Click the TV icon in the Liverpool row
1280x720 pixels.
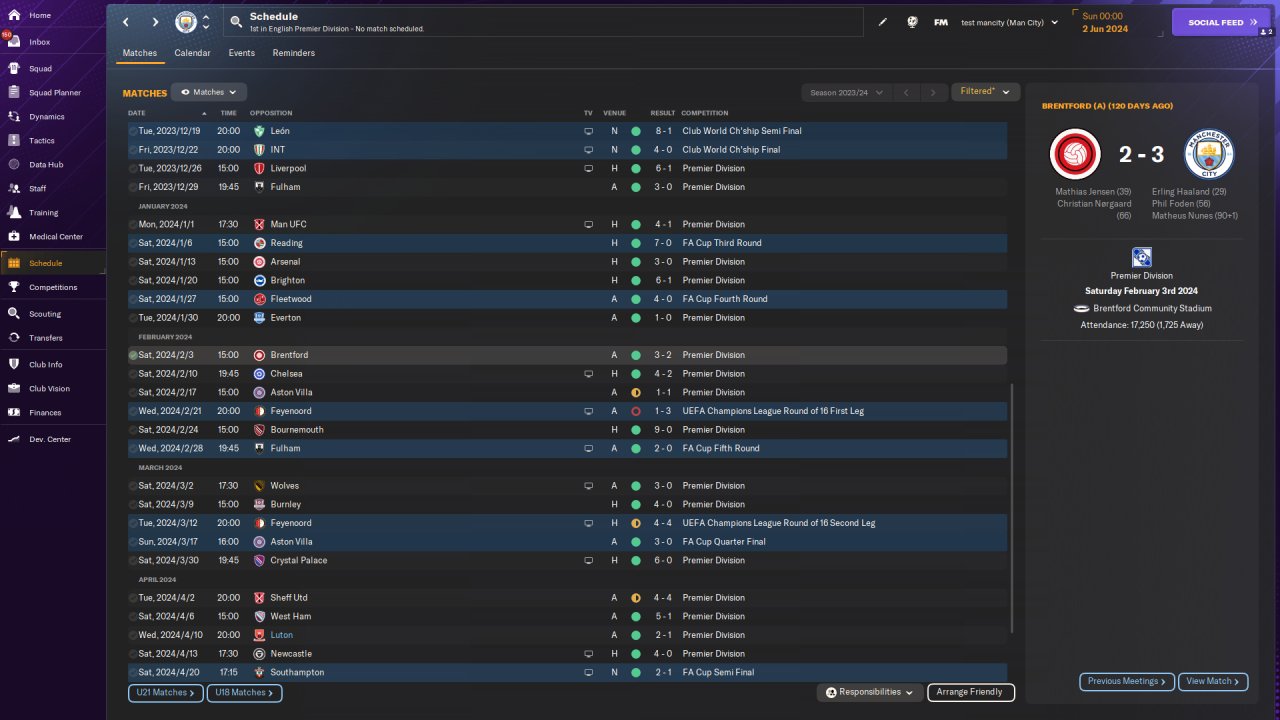pyautogui.click(x=588, y=168)
